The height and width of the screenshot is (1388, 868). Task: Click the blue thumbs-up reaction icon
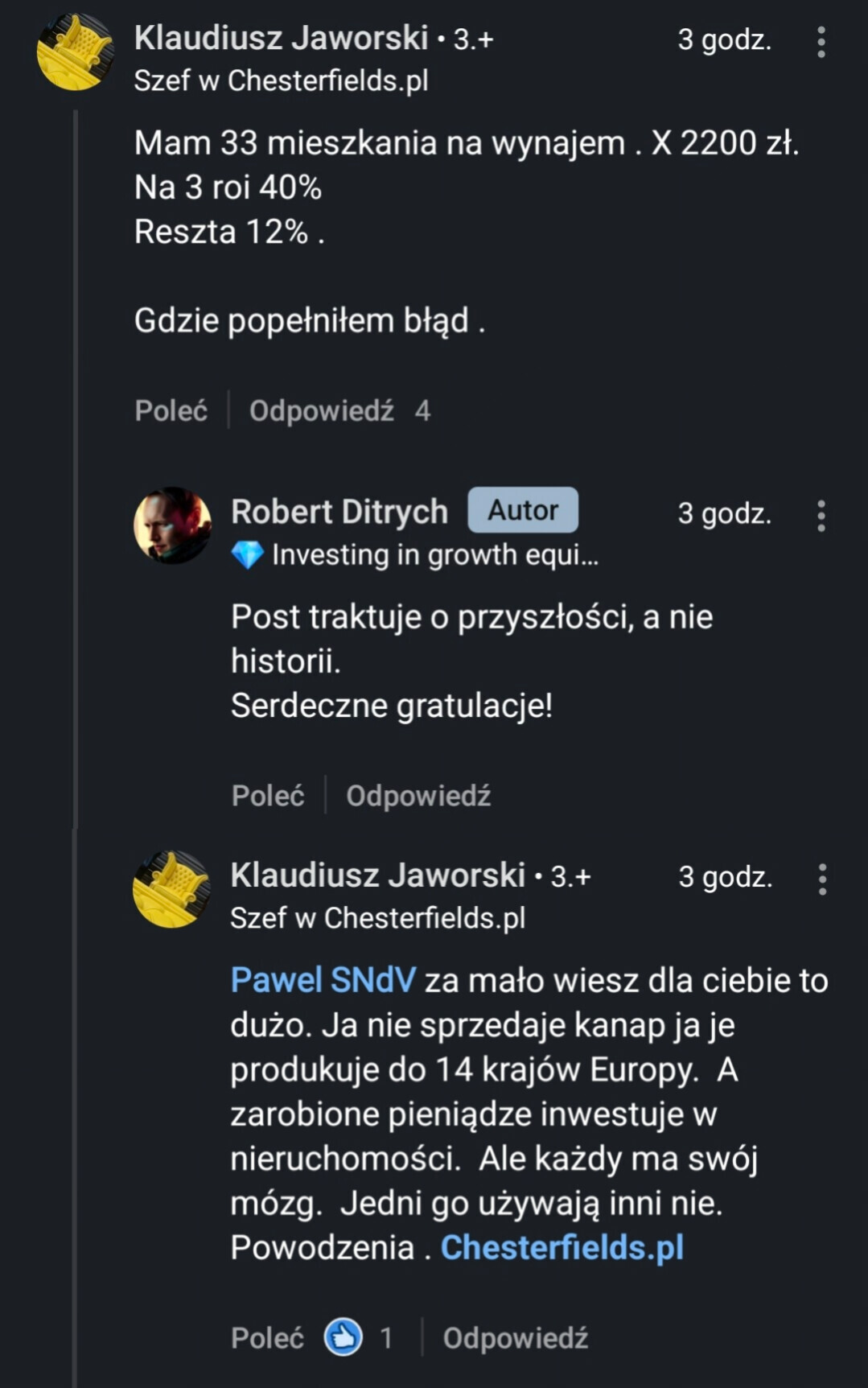pyautogui.click(x=343, y=1337)
